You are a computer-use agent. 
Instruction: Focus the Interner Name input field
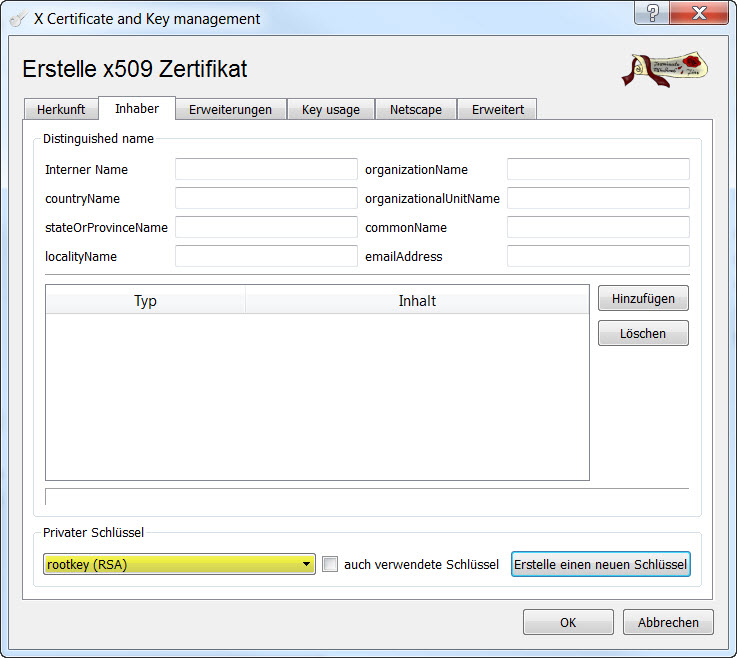pos(266,169)
